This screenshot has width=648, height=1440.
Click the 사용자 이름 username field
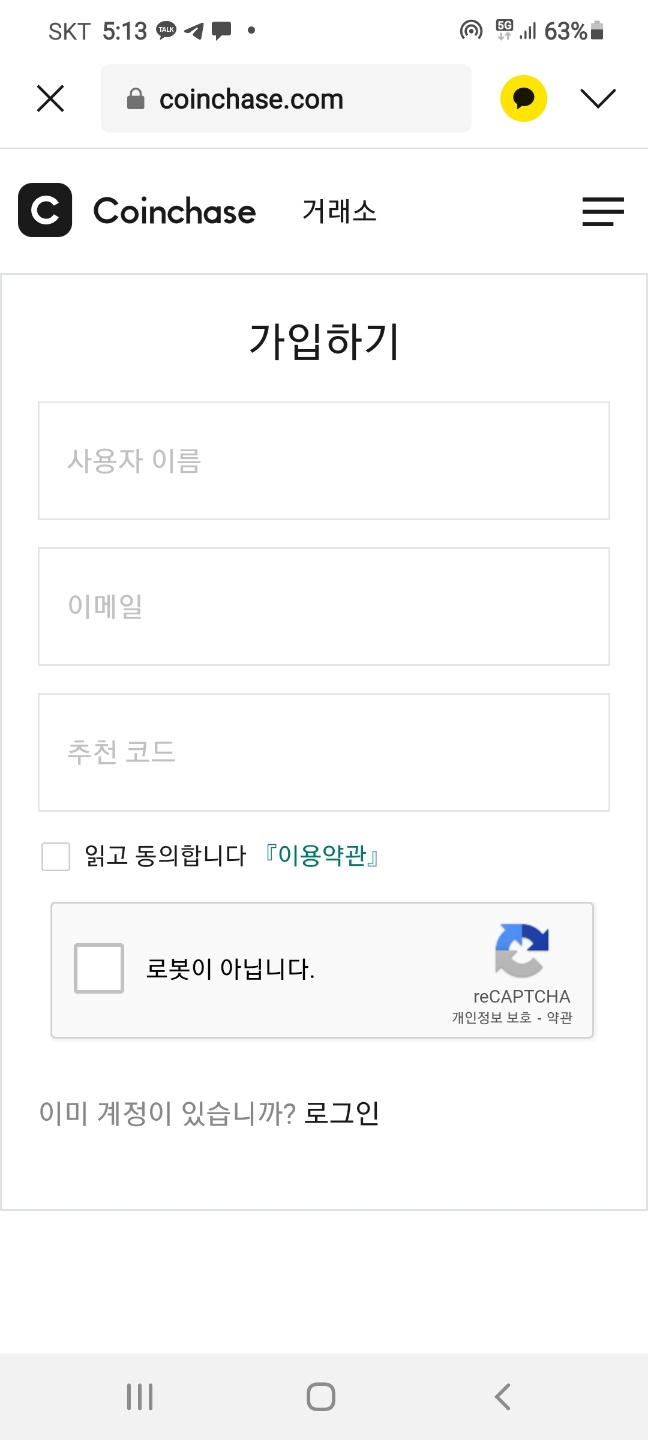coord(324,461)
